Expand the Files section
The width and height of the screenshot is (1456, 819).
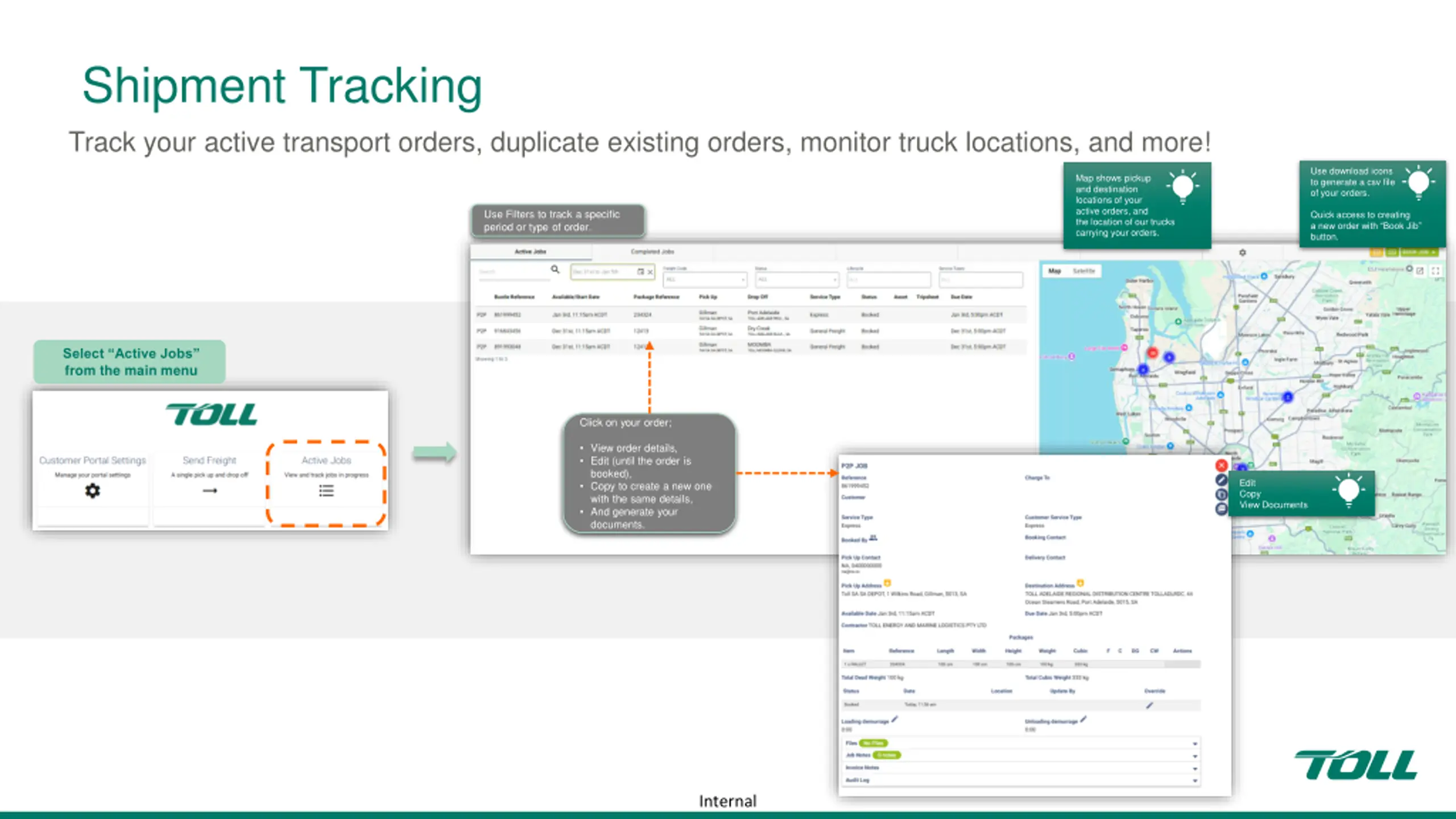coord(1021,743)
